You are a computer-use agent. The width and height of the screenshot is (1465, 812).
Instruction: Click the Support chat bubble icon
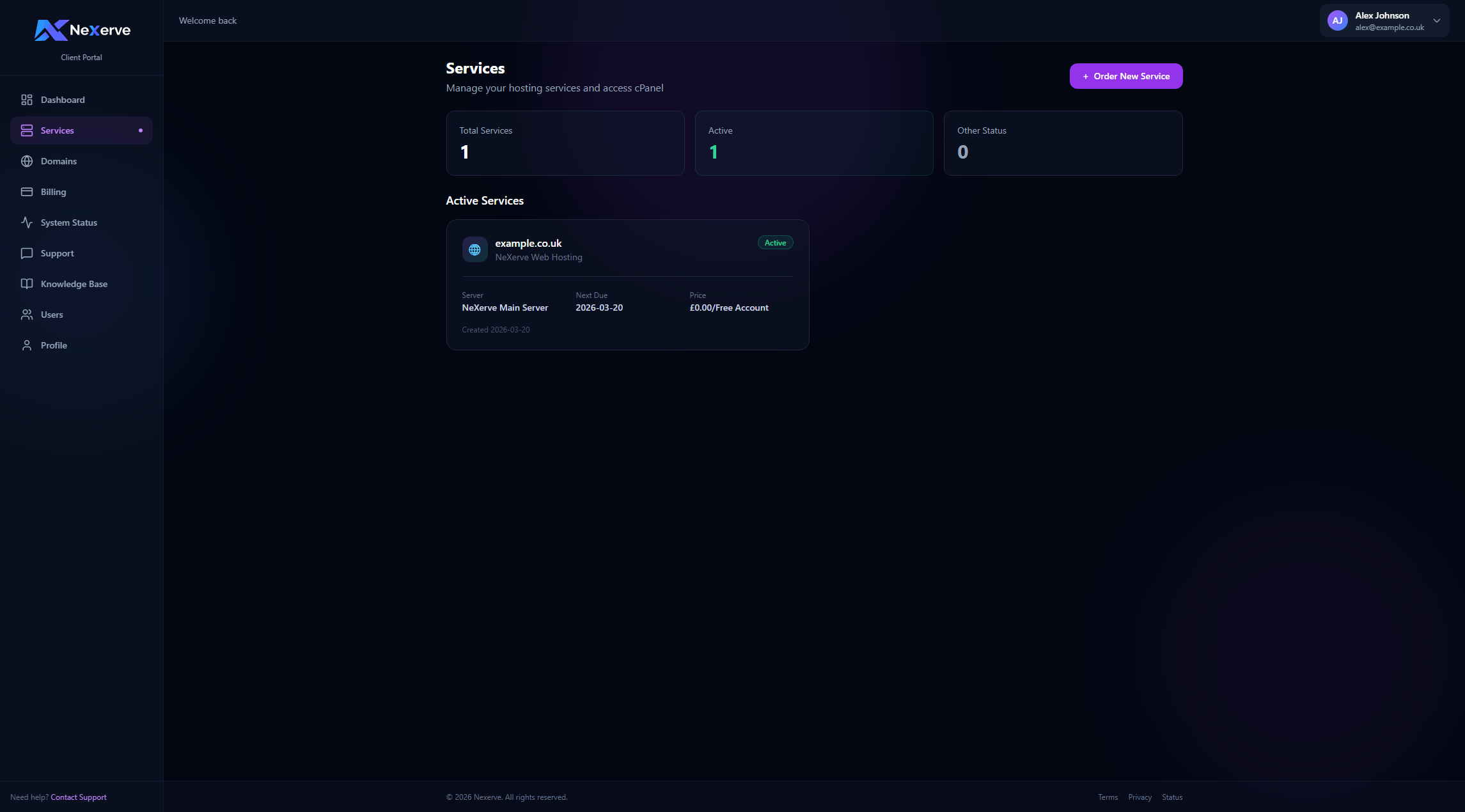(27, 253)
